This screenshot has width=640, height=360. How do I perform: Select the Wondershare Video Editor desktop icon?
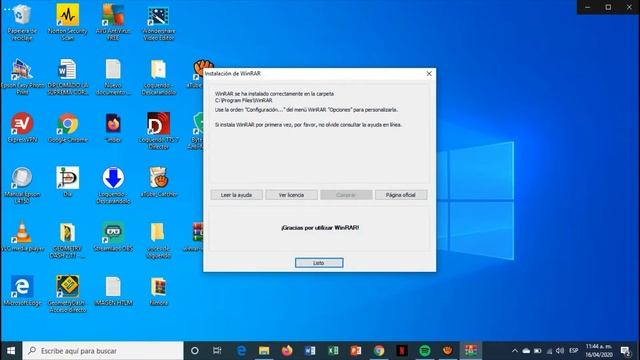click(159, 23)
